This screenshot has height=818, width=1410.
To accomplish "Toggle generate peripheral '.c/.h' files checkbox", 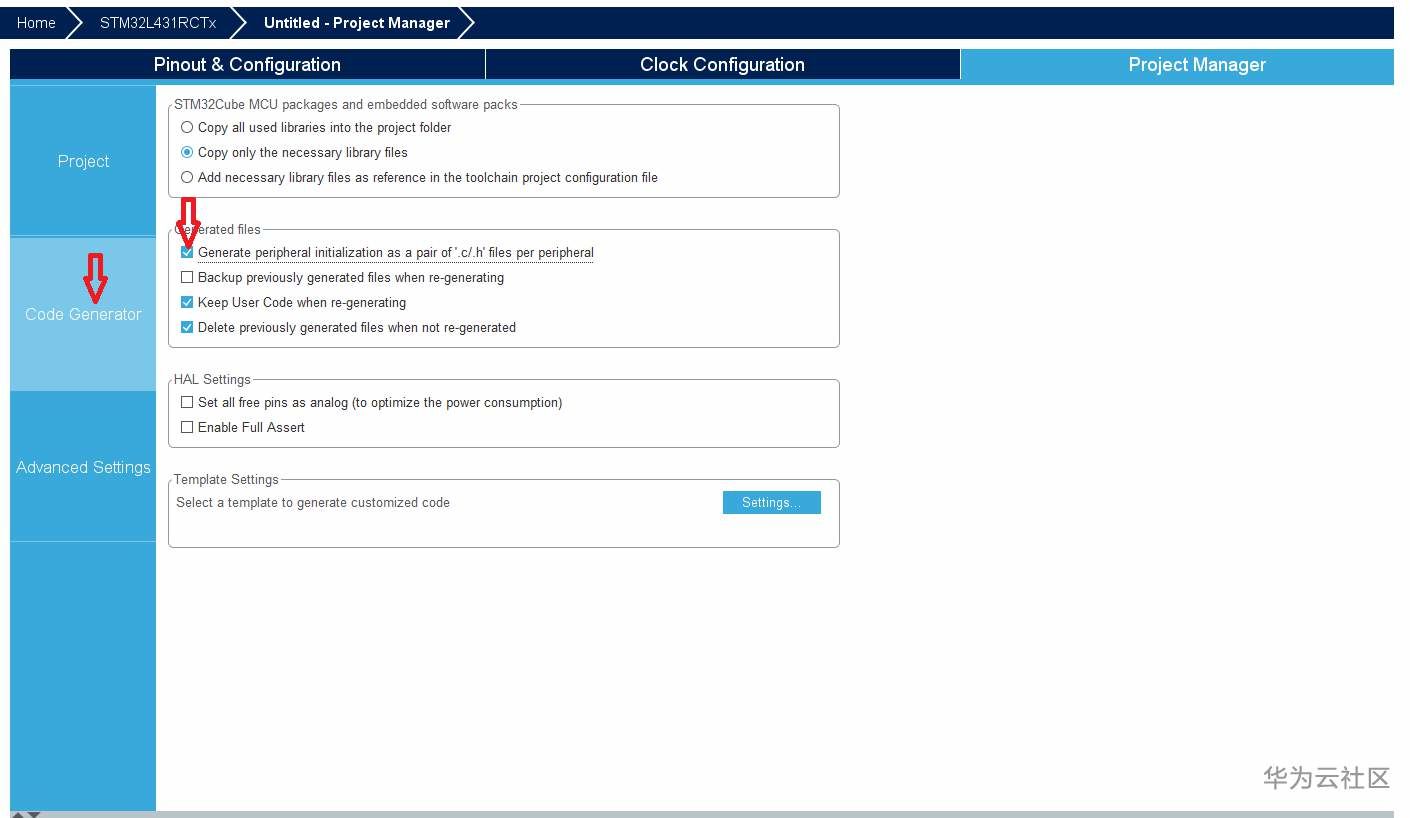I will (187, 253).
